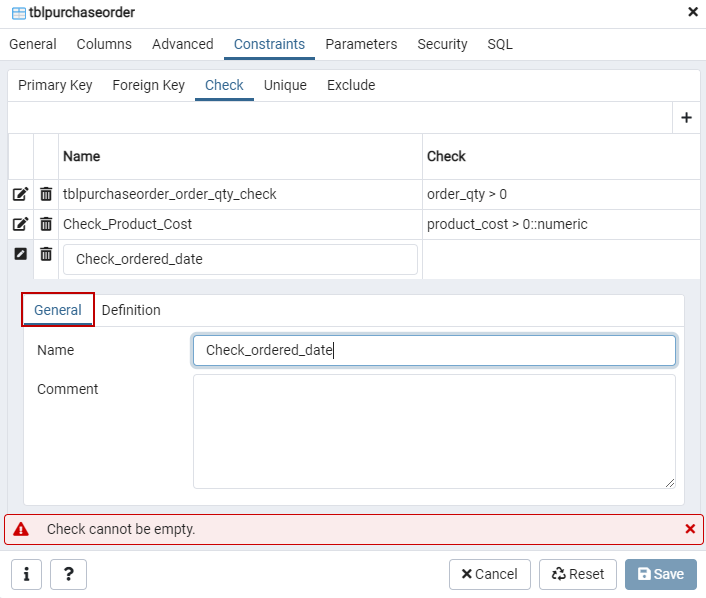Open the SQL tab

click(500, 44)
